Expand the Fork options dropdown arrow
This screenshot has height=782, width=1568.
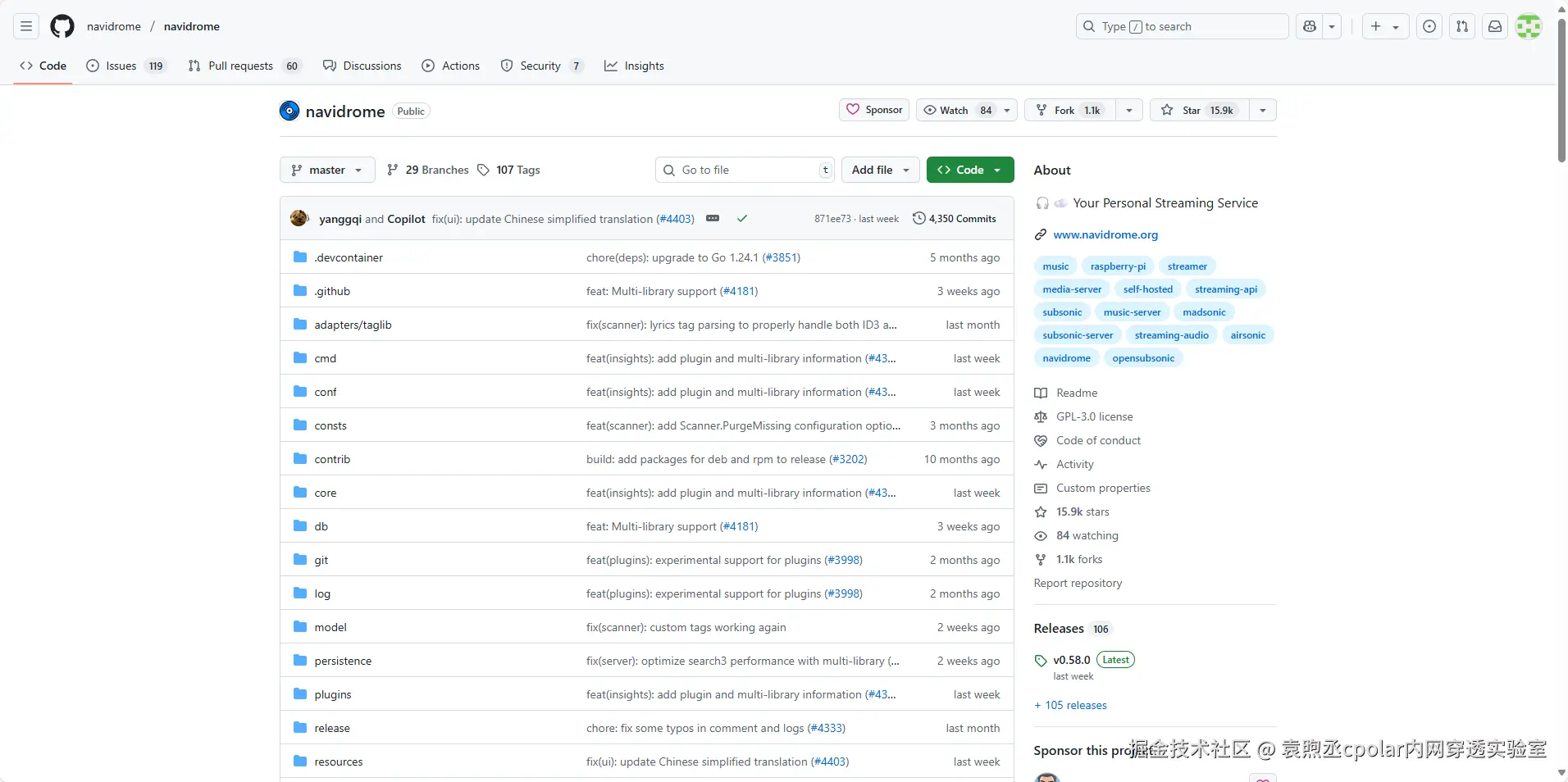[1129, 110]
